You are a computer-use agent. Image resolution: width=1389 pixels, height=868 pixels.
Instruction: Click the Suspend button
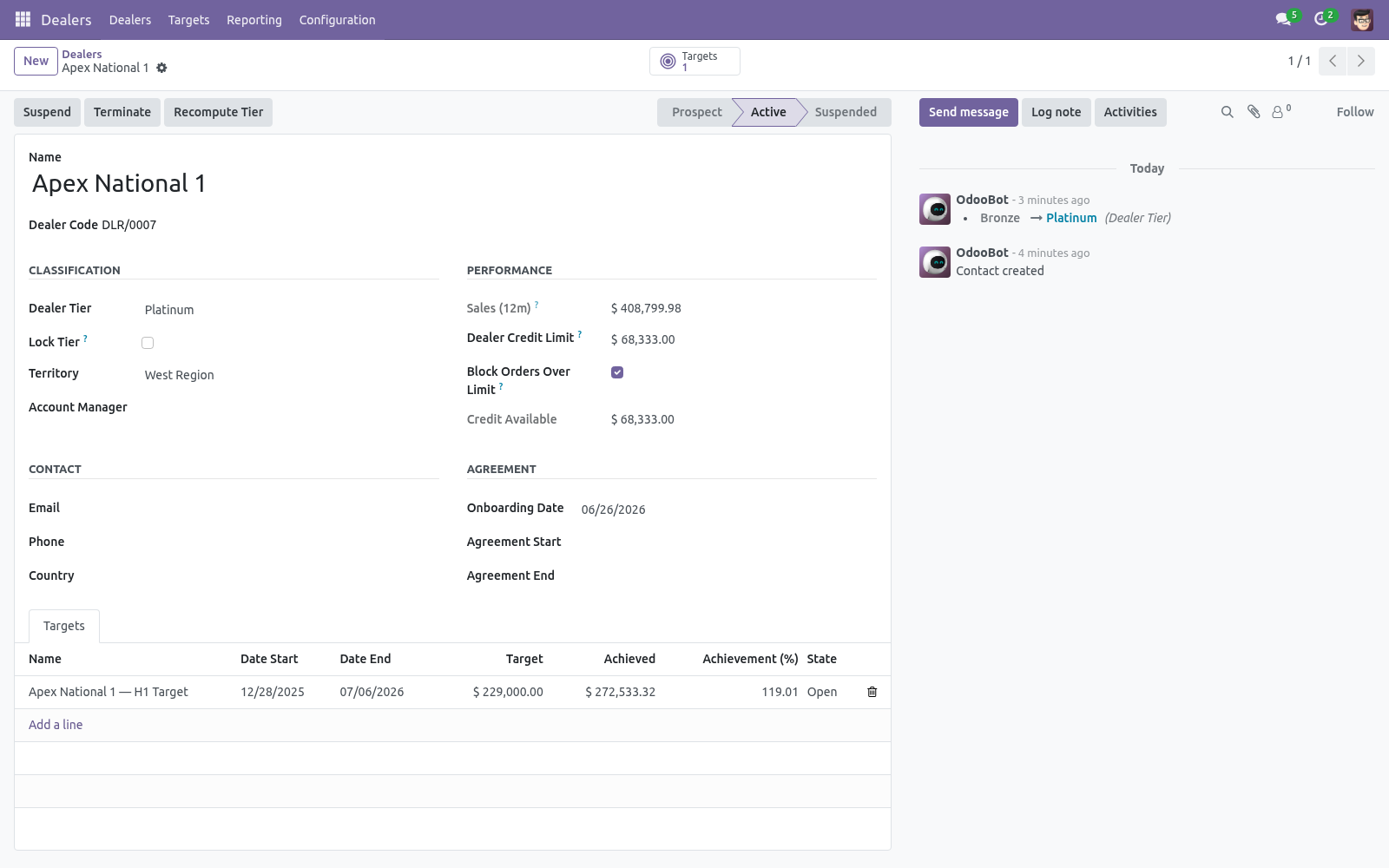pyautogui.click(x=47, y=112)
